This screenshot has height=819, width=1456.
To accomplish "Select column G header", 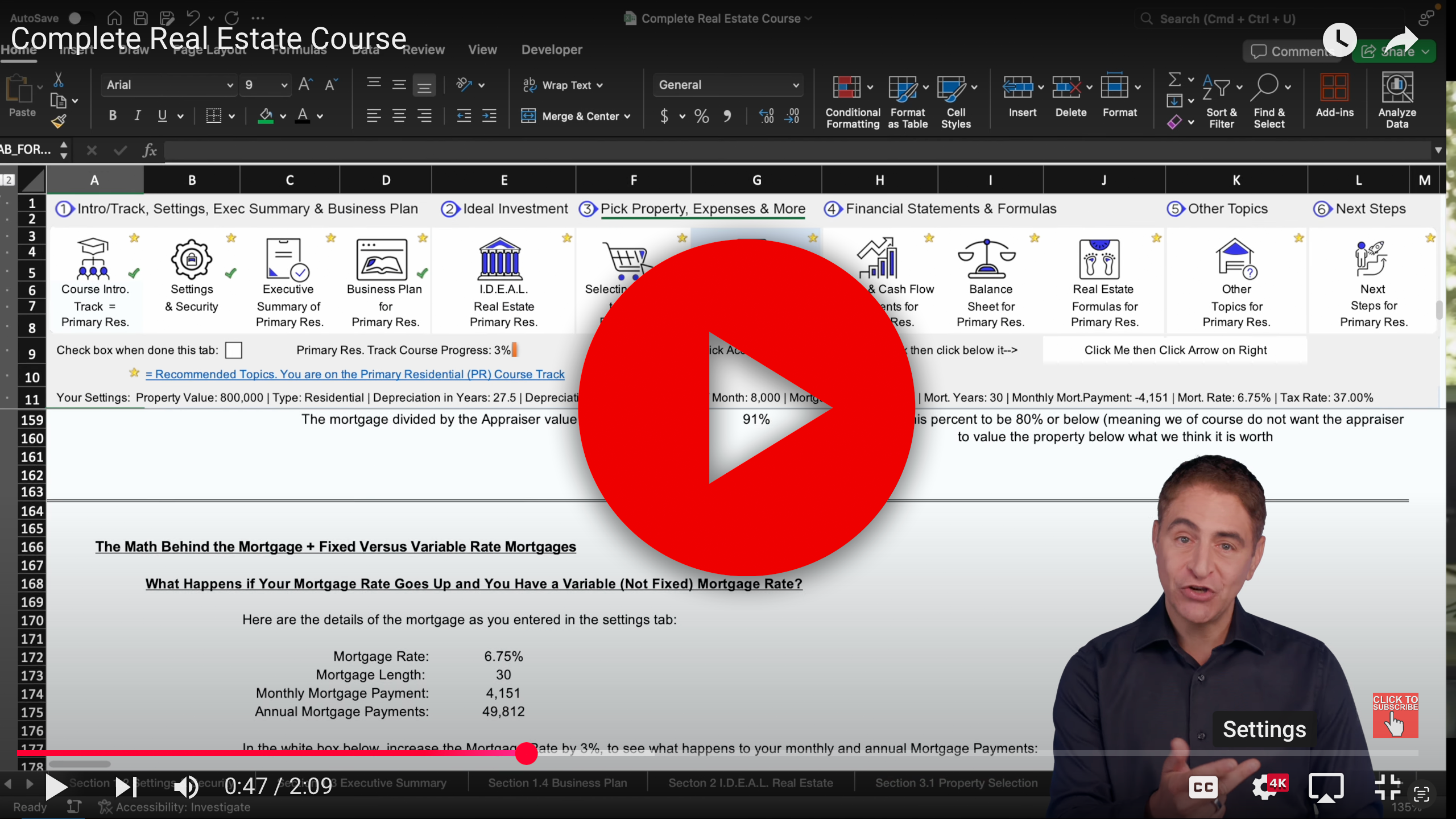I will (756, 180).
